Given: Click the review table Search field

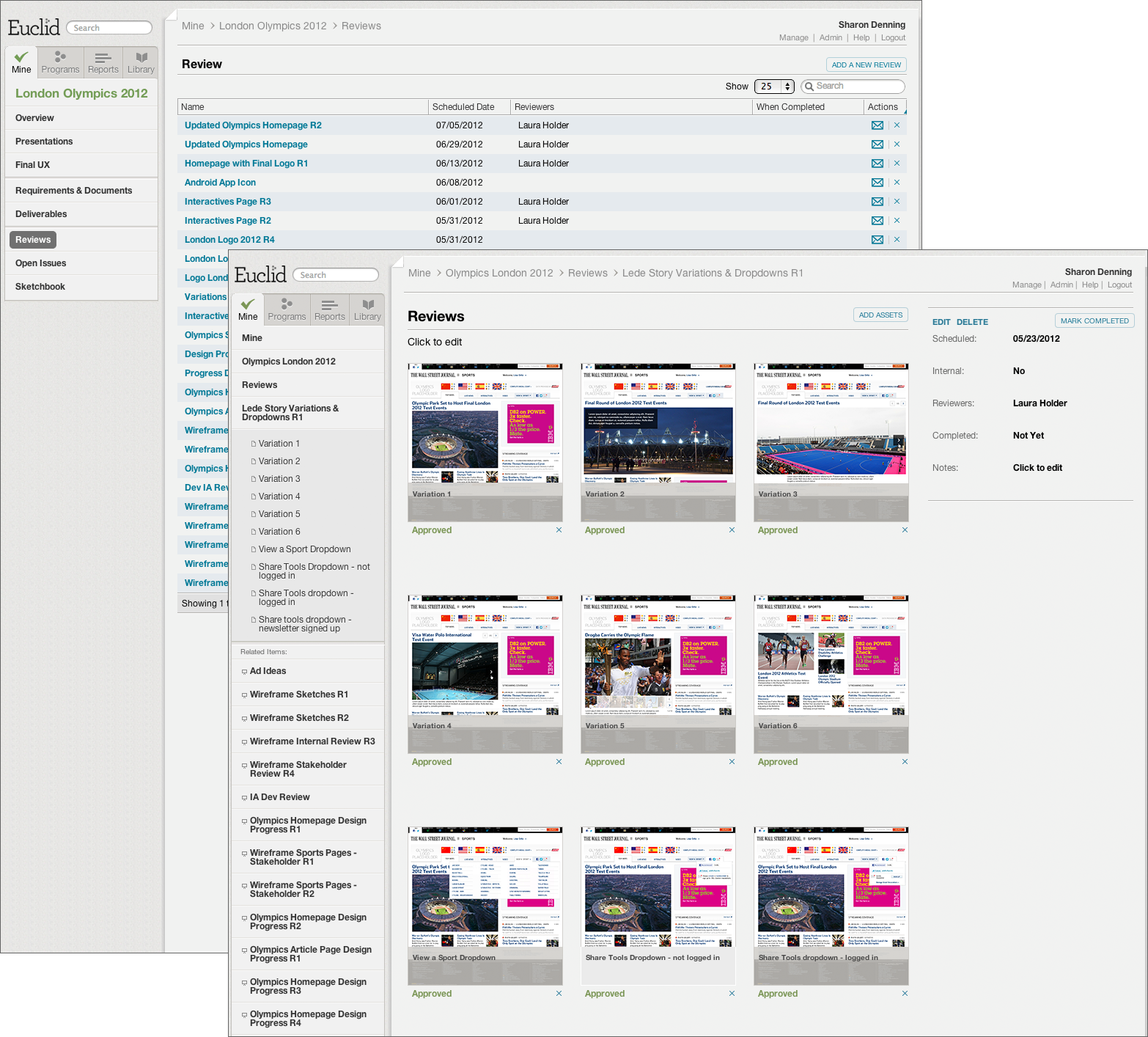Looking at the screenshot, I should [853, 87].
